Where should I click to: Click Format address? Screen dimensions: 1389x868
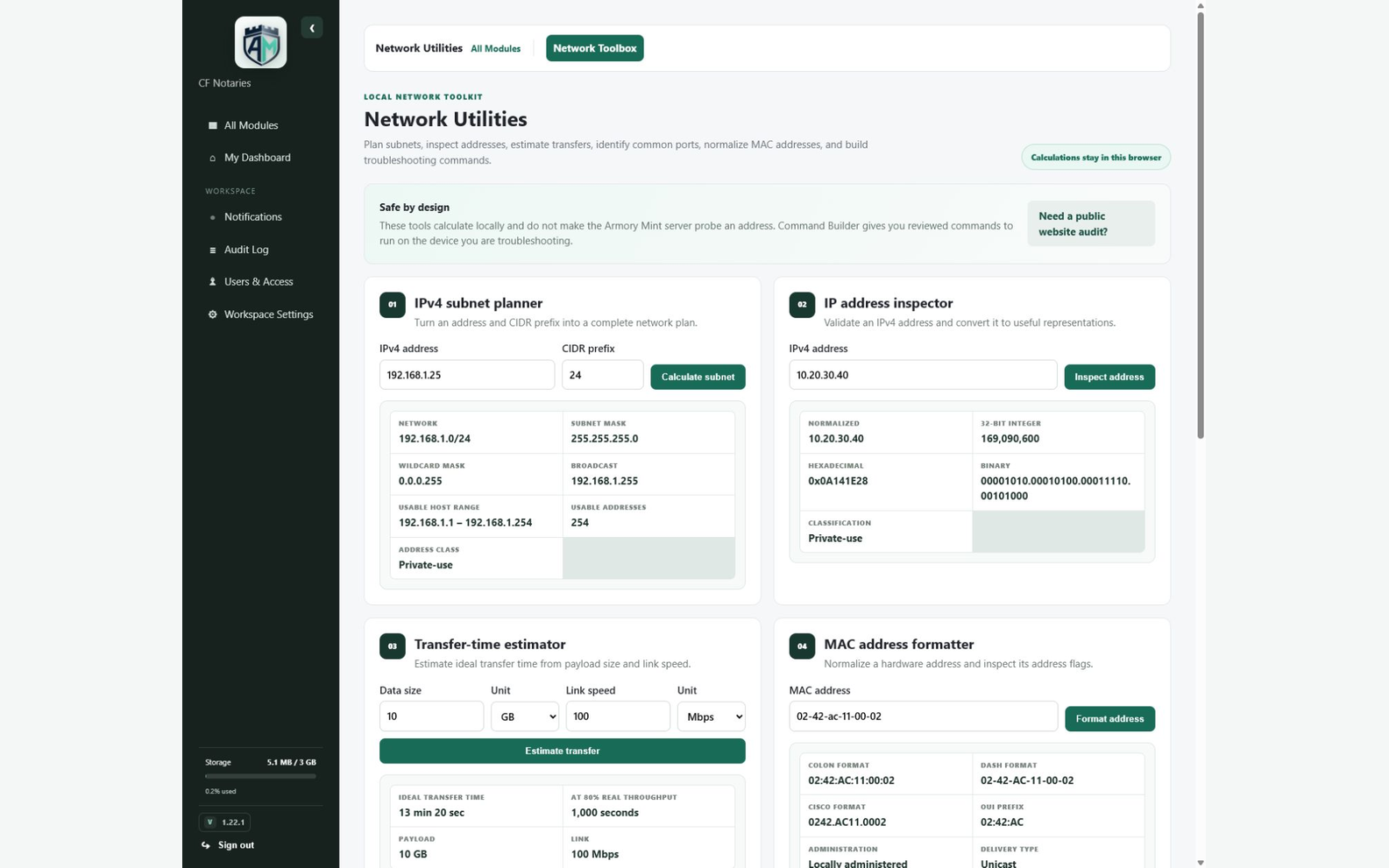tap(1109, 718)
